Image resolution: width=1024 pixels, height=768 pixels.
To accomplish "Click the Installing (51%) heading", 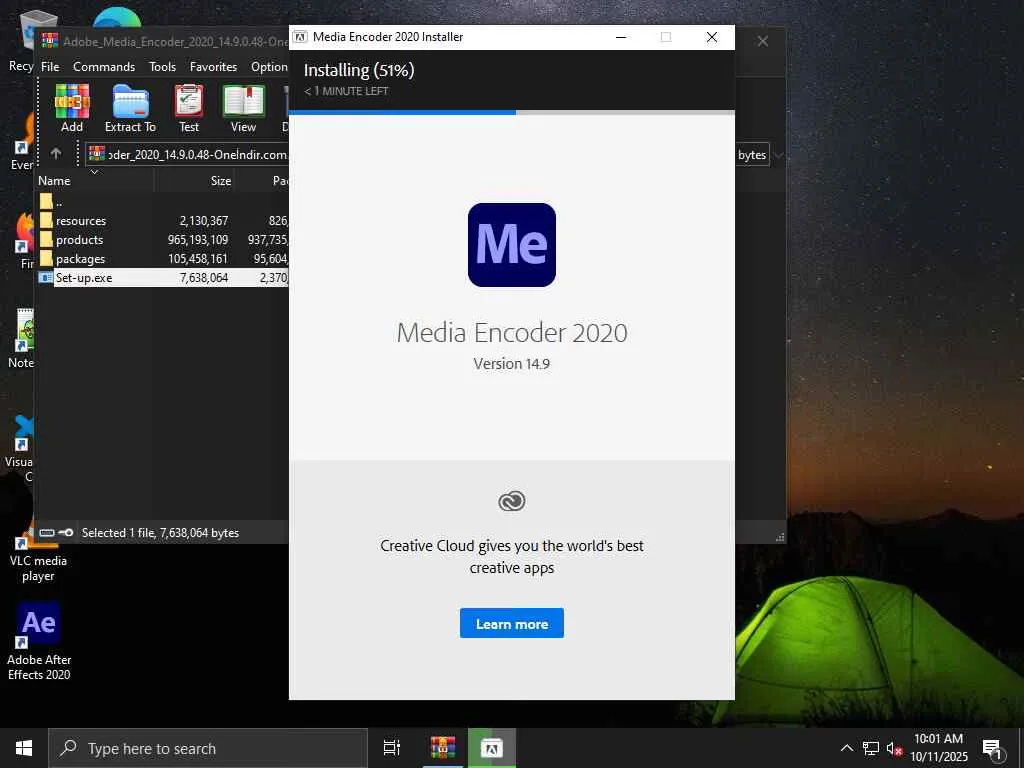I will pyautogui.click(x=359, y=70).
